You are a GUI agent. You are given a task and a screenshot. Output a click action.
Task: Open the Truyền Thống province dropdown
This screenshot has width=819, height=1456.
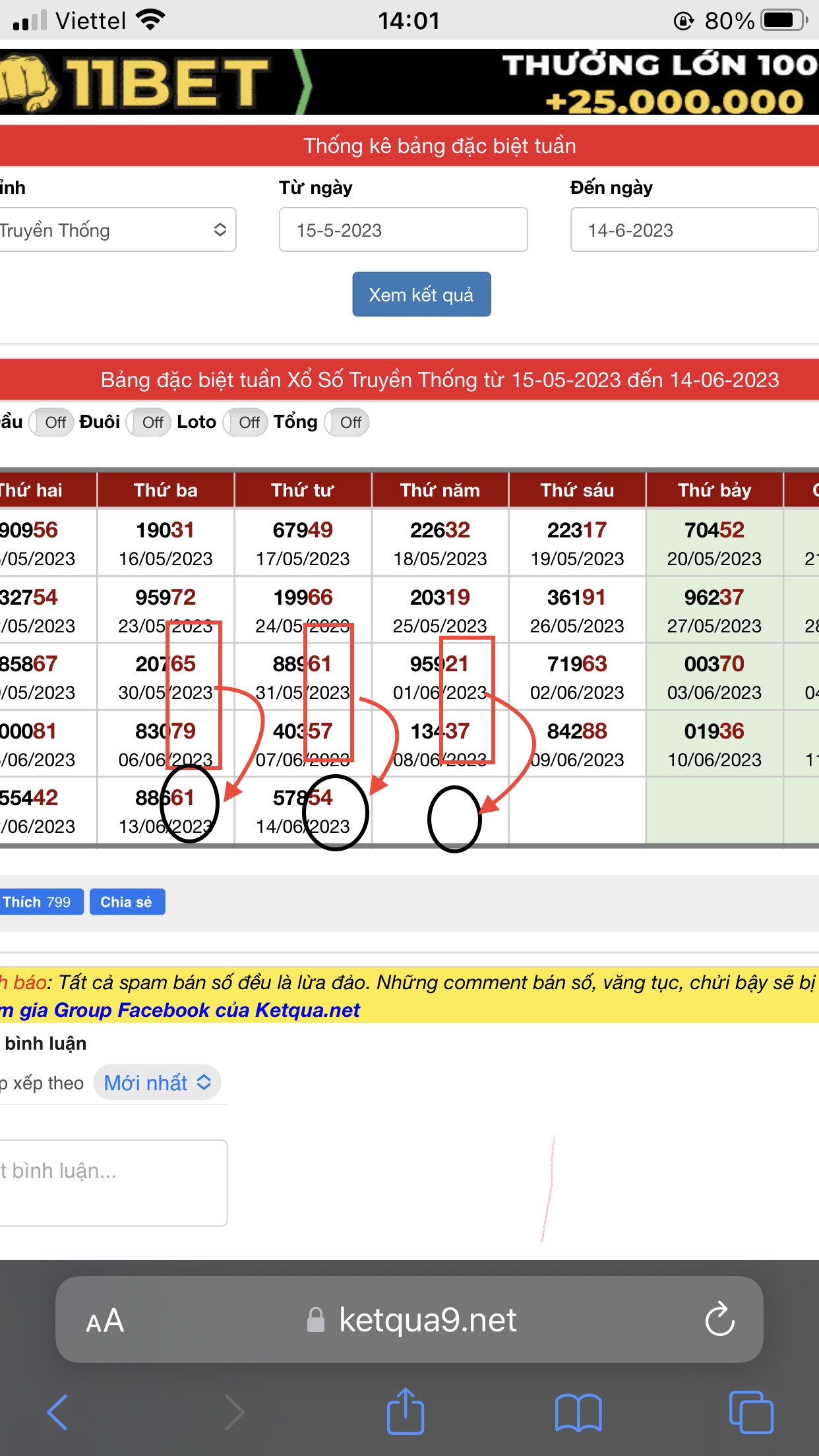117,230
